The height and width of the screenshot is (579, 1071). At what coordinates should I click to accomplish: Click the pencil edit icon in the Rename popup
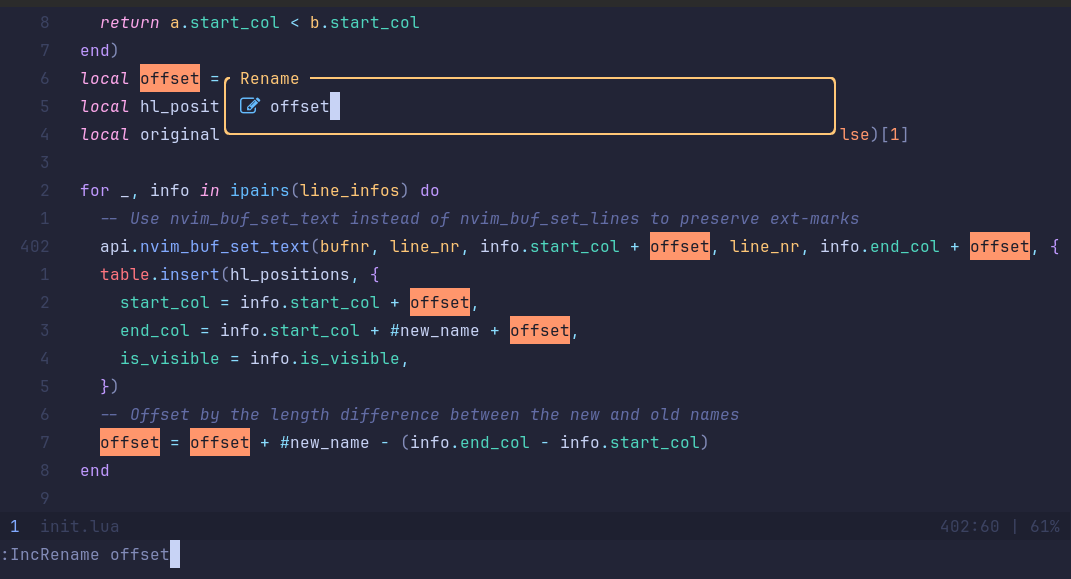pos(251,105)
